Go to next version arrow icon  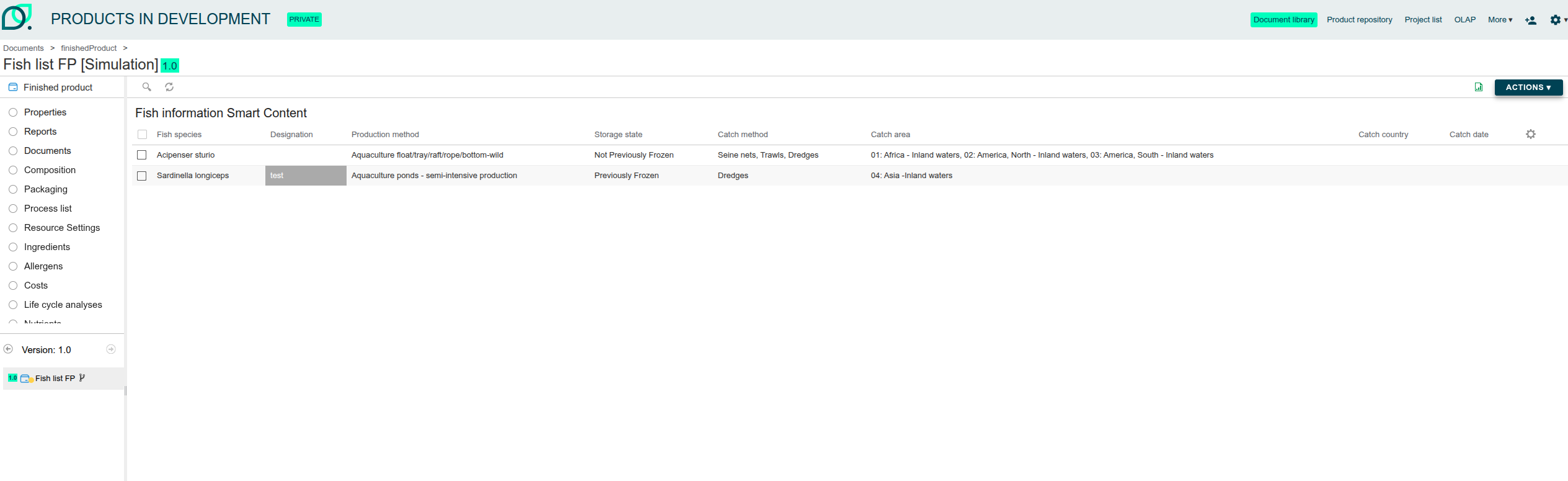click(111, 349)
